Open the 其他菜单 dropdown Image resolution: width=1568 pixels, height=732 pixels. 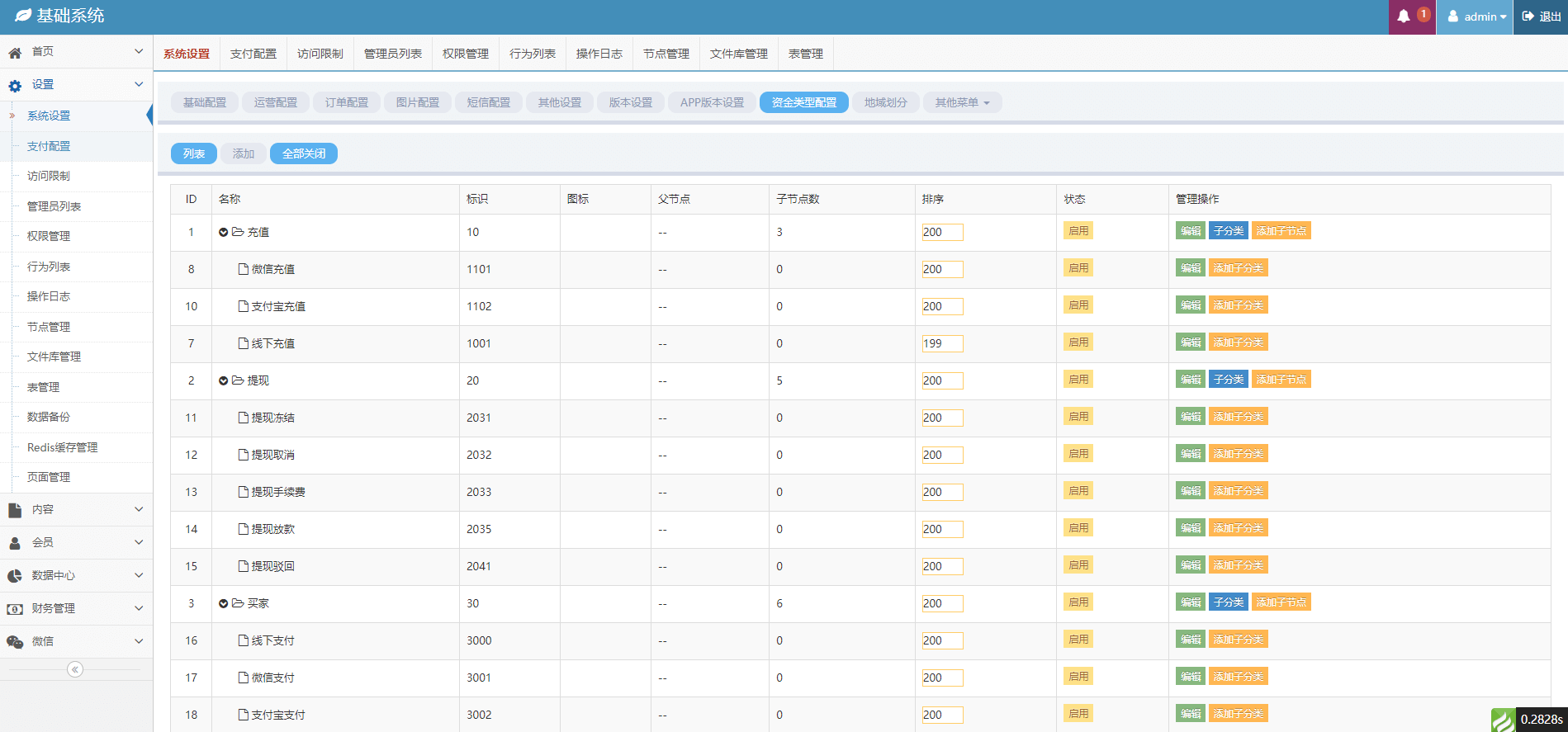962,102
